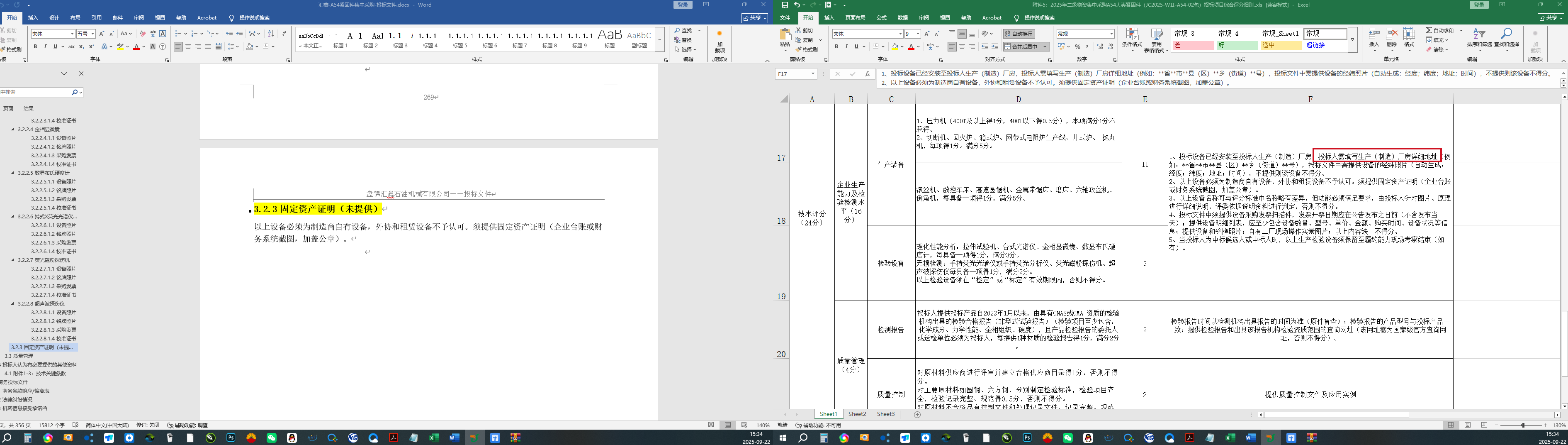Click 格式刷 format painter in Word
The height and width of the screenshot is (445, 1568).
[x=12, y=49]
